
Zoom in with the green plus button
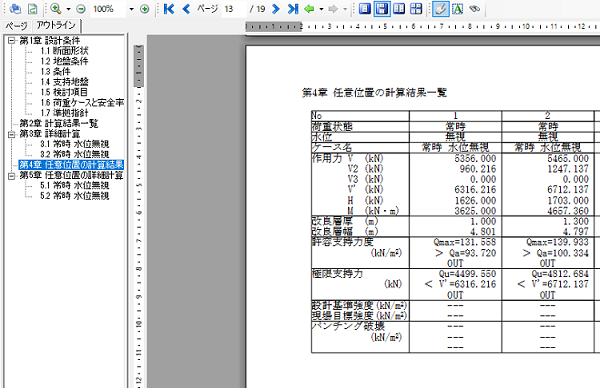(x=145, y=9)
